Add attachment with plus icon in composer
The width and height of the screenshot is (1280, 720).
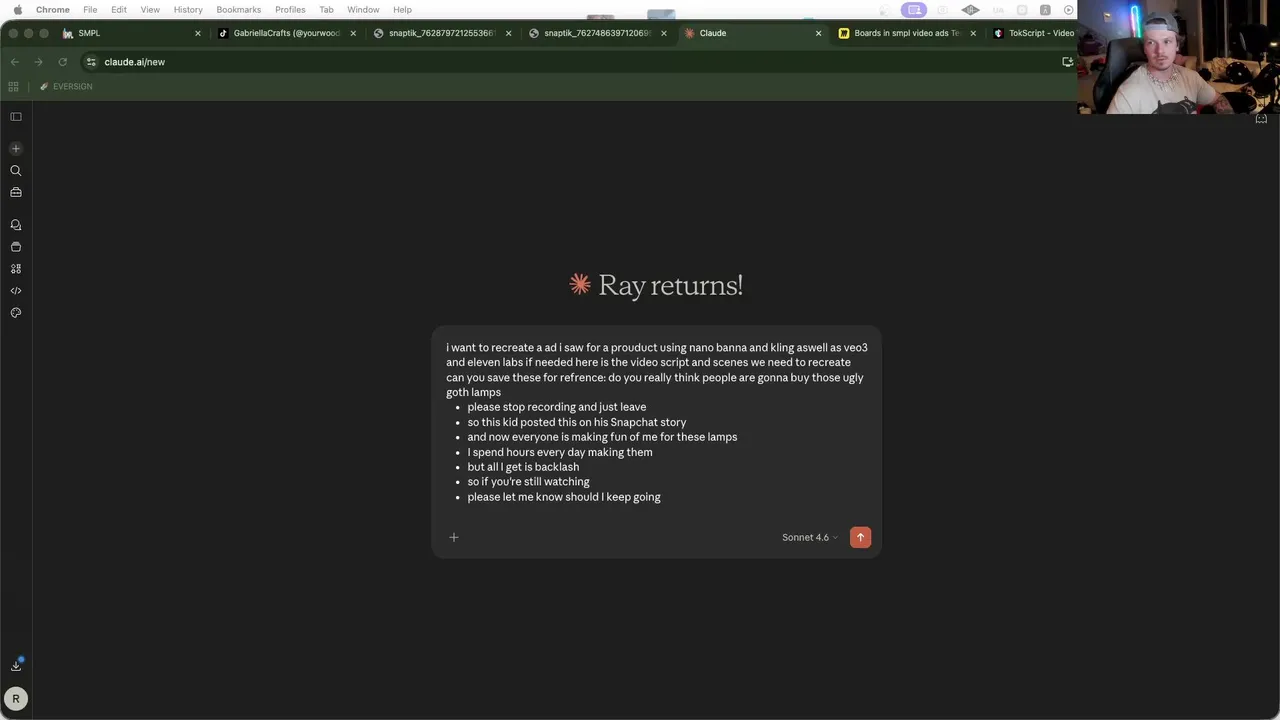click(x=454, y=537)
